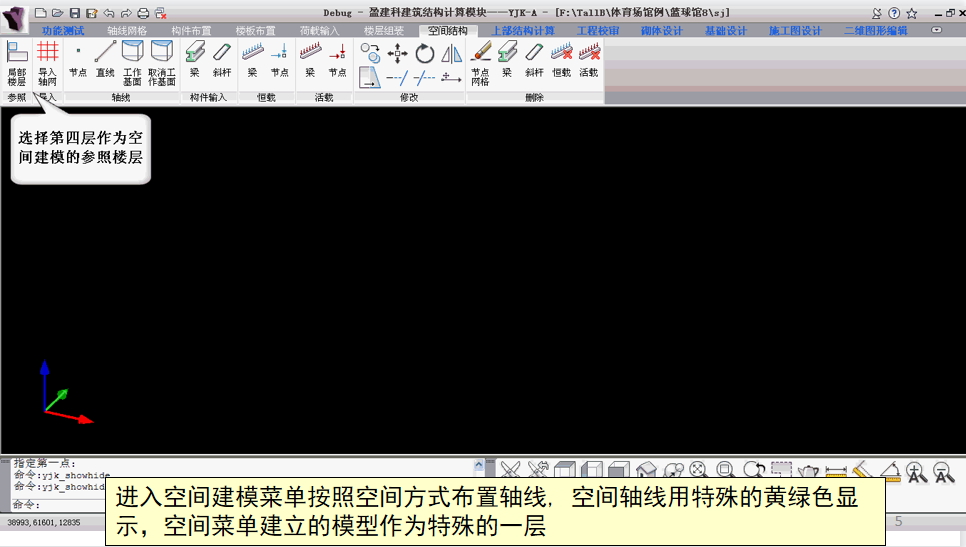Select the 直线 line drawing tool
Image resolution: width=966 pixels, height=547 pixels.
105,60
